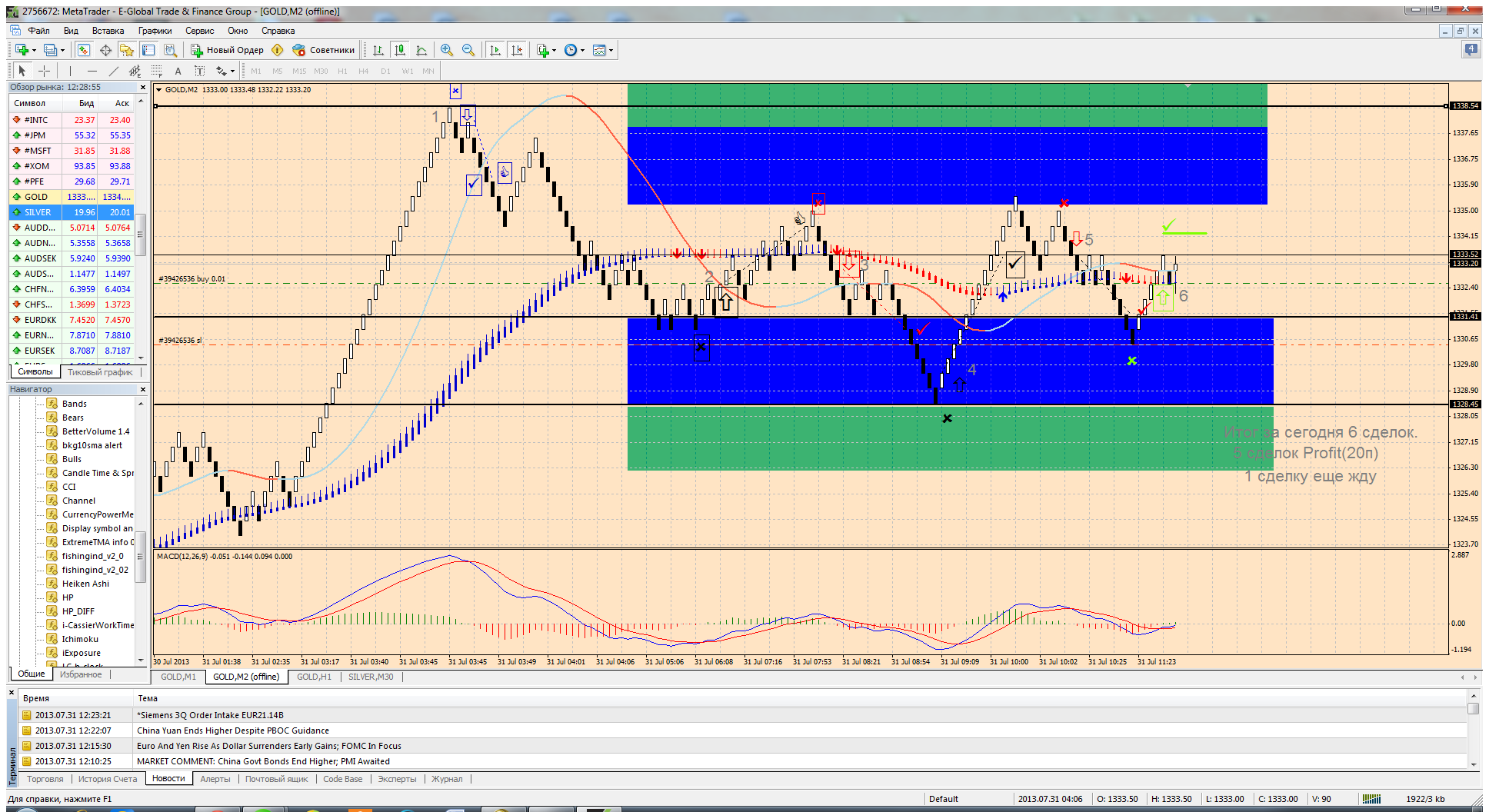Viewport: 1489px width, 812px height.
Task: Toggle chart auto scroll
Action: [x=495, y=50]
